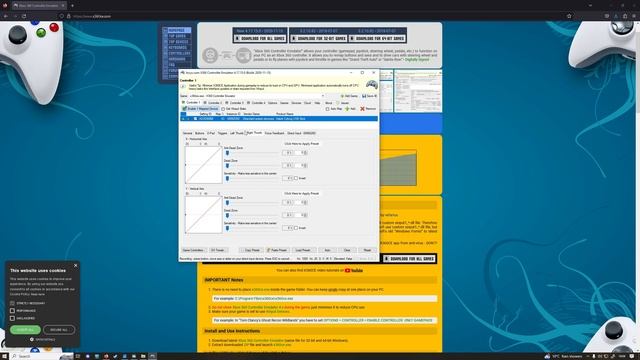Click the gamepad icon in x360ce header
640x360 pixels.
pos(371,84)
